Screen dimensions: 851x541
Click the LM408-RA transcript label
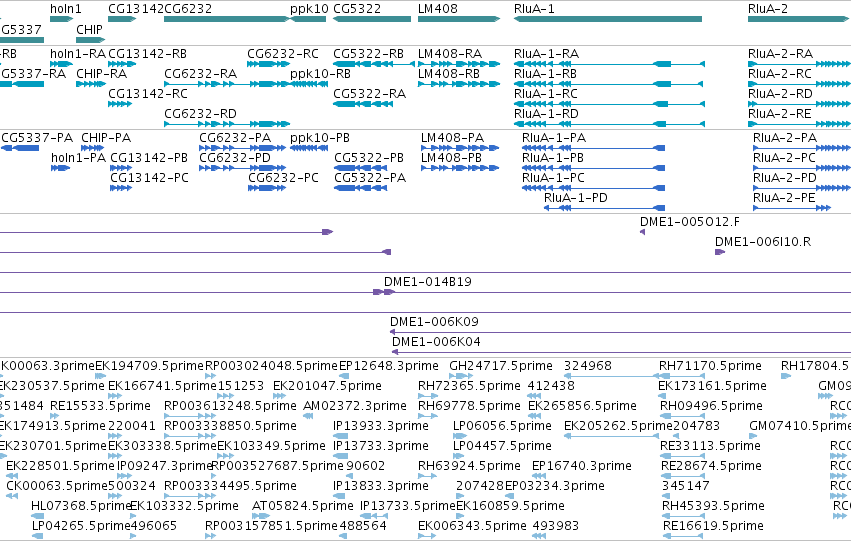450,54
